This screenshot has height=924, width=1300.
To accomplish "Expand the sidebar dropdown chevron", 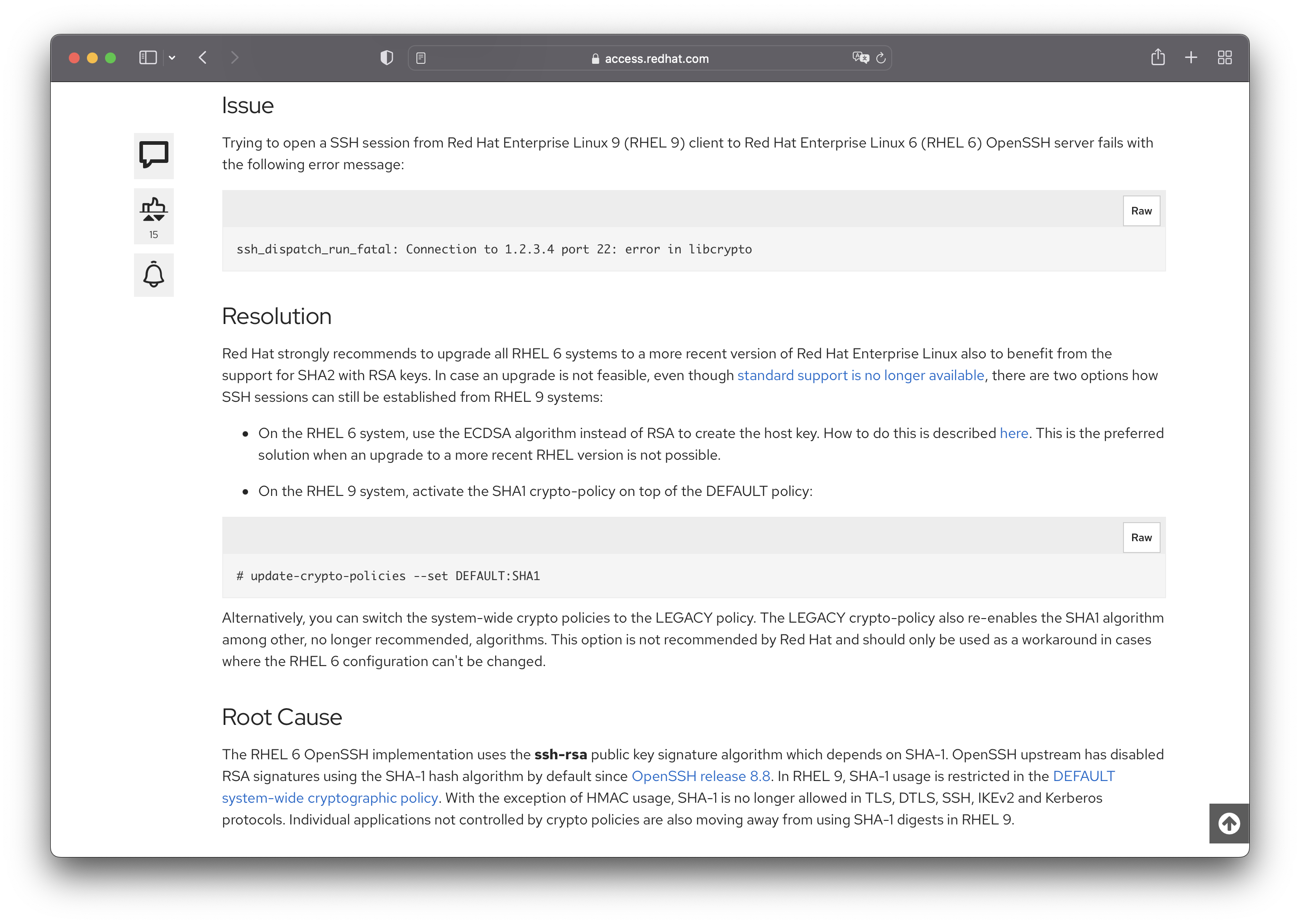I will 172,57.
